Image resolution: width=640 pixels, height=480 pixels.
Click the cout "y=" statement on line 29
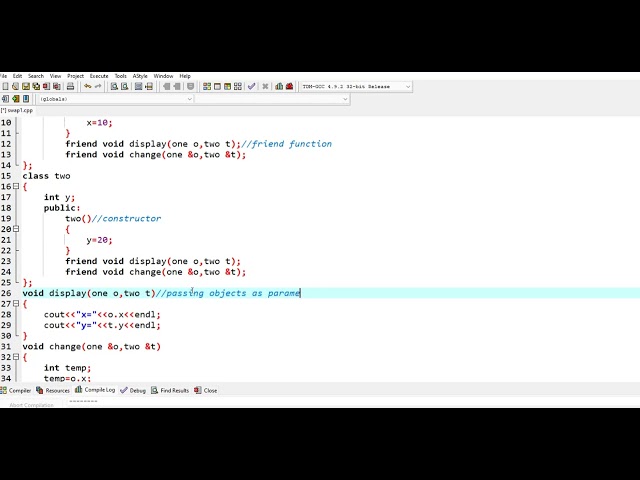coord(102,325)
